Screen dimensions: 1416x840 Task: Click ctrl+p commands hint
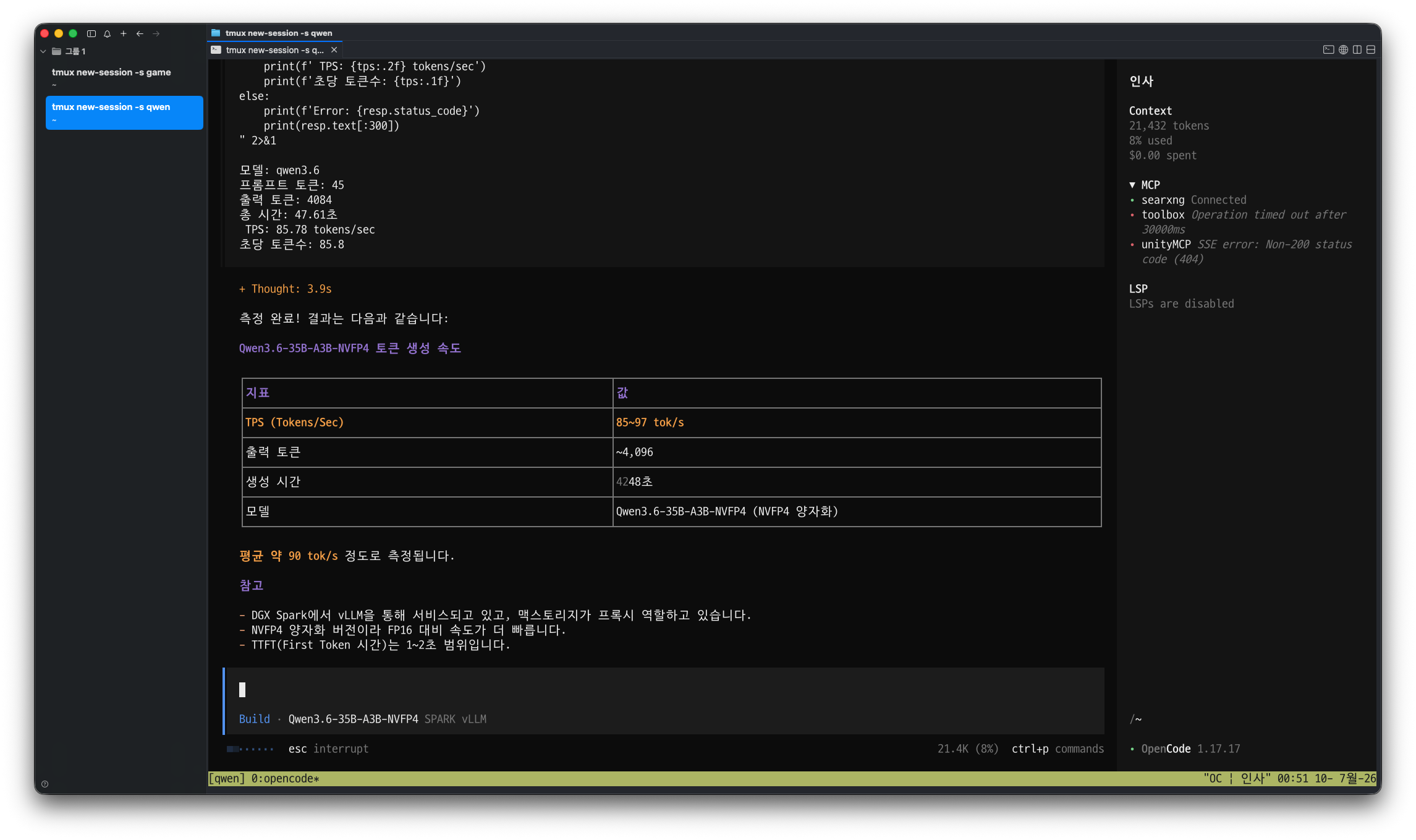[x=1058, y=749]
